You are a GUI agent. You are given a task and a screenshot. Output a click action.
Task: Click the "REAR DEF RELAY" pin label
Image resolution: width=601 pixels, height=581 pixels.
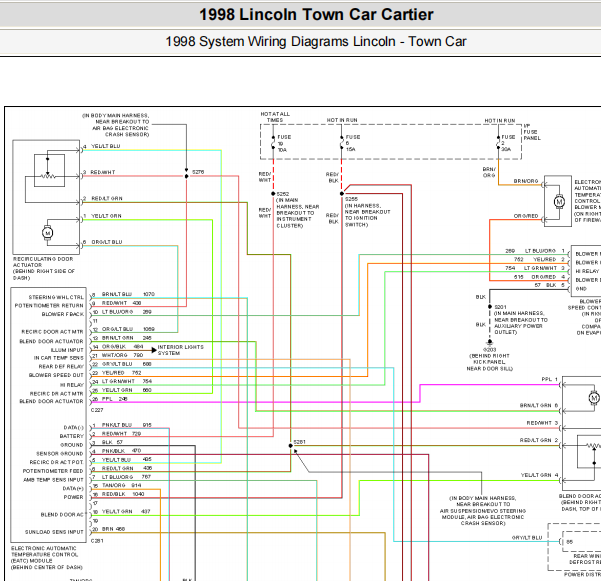[x=61, y=366]
